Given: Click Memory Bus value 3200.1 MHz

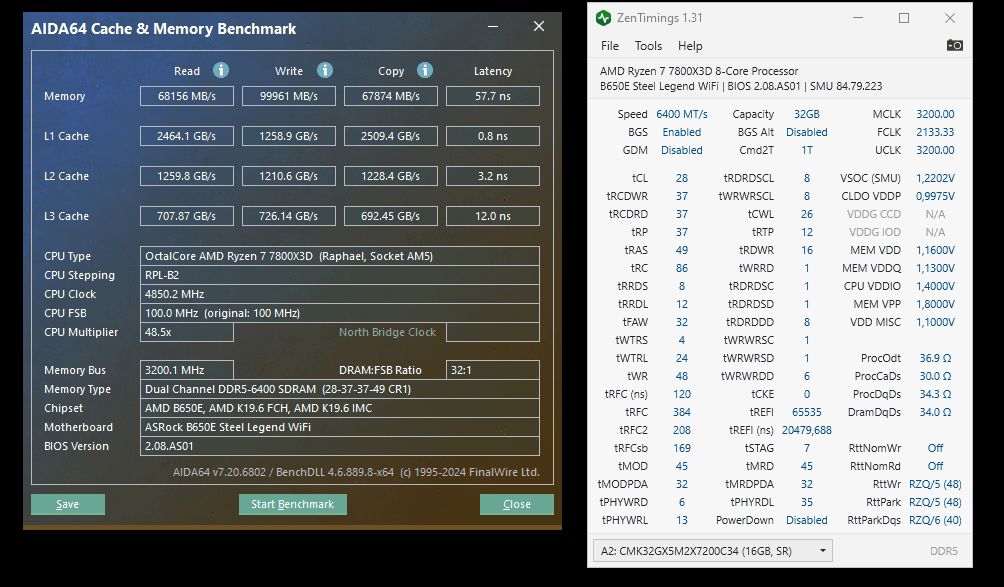Looking at the screenshot, I should click(x=187, y=370).
